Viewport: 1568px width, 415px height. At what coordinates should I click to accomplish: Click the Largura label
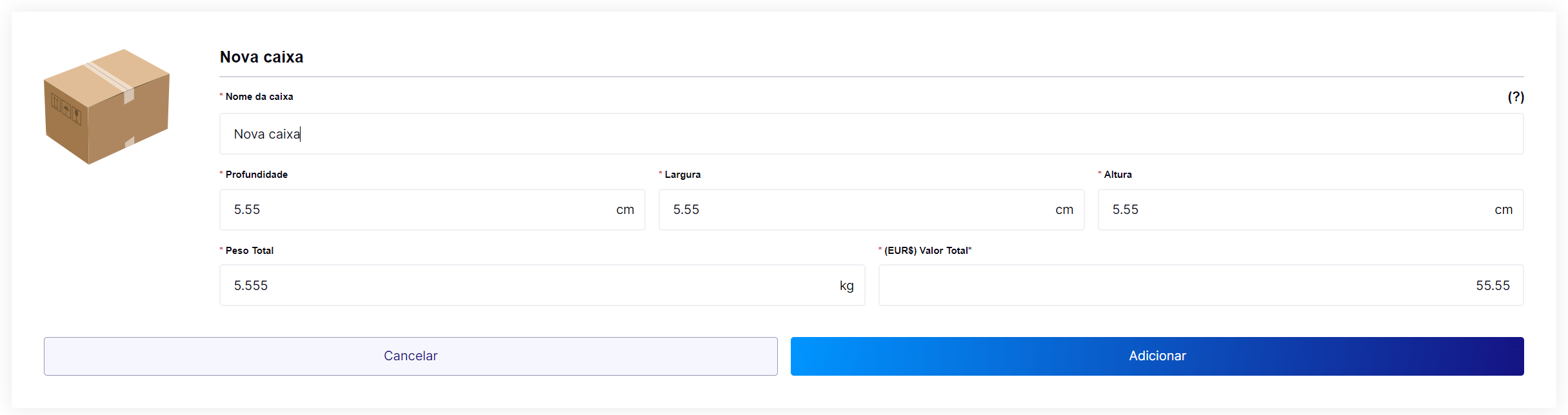coord(682,175)
